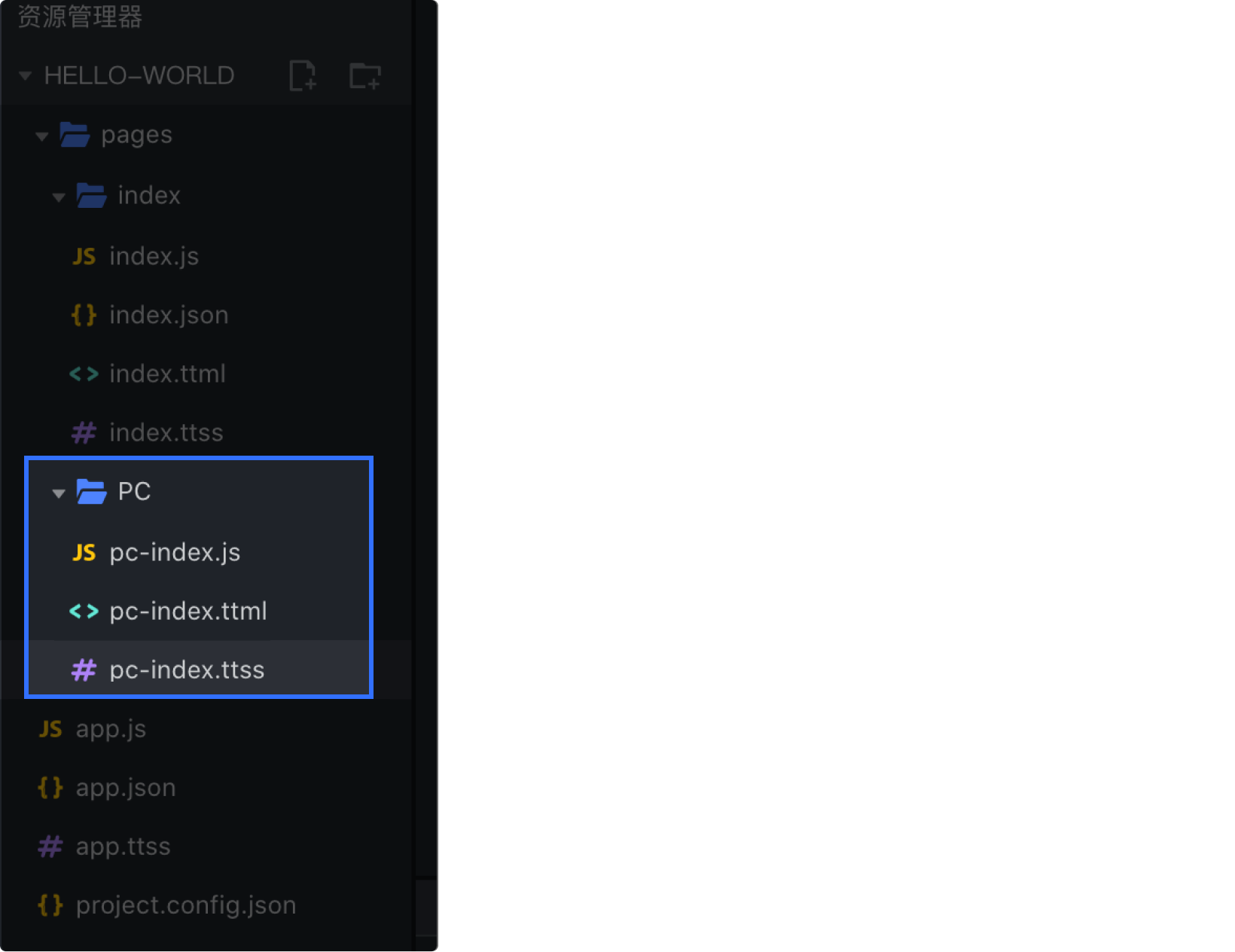Click the PC folder icon

point(92,492)
